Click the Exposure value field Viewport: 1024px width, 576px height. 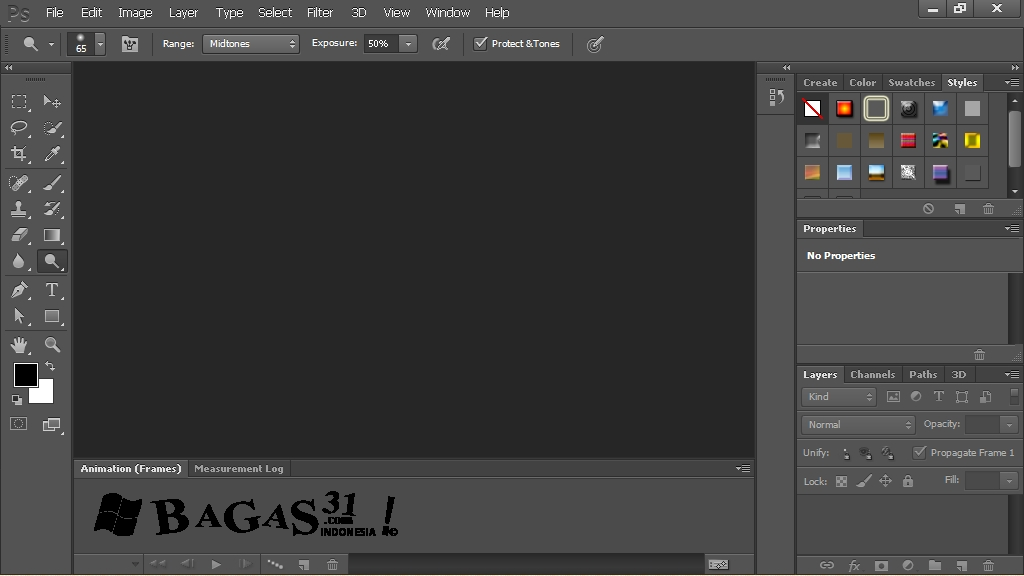[x=381, y=44]
